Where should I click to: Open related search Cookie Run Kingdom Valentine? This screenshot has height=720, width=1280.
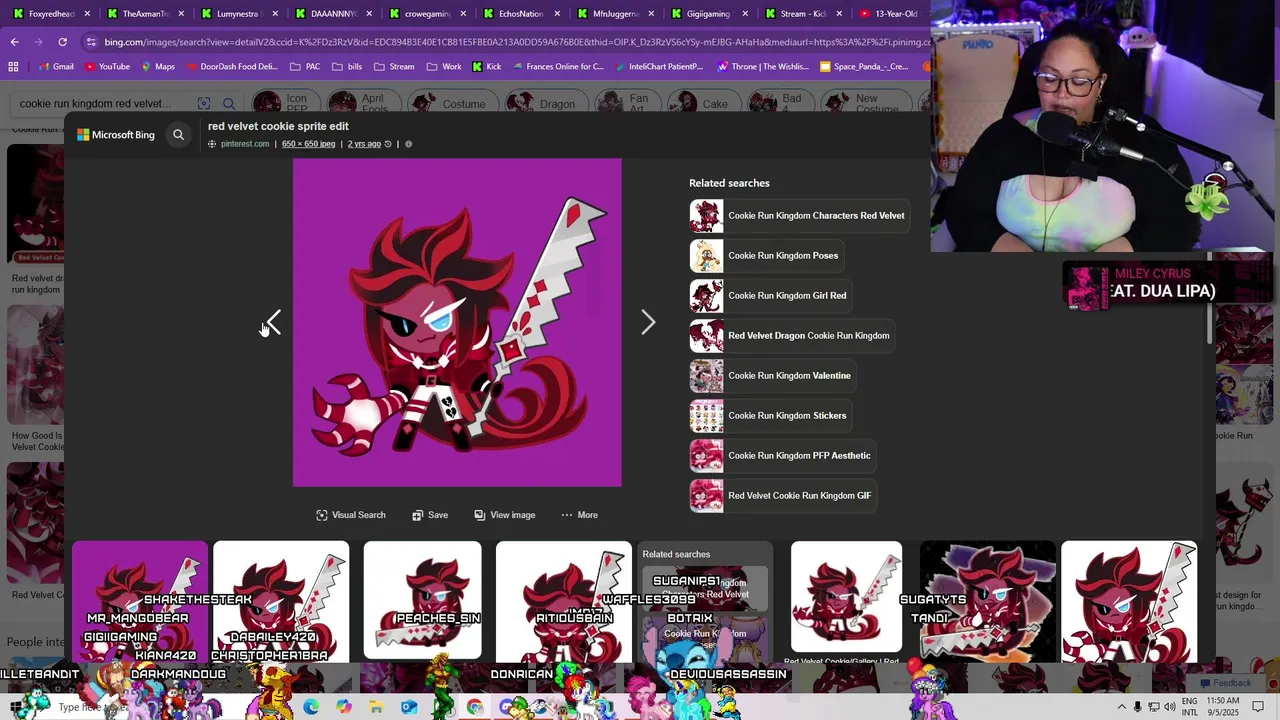pyautogui.click(x=771, y=376)
